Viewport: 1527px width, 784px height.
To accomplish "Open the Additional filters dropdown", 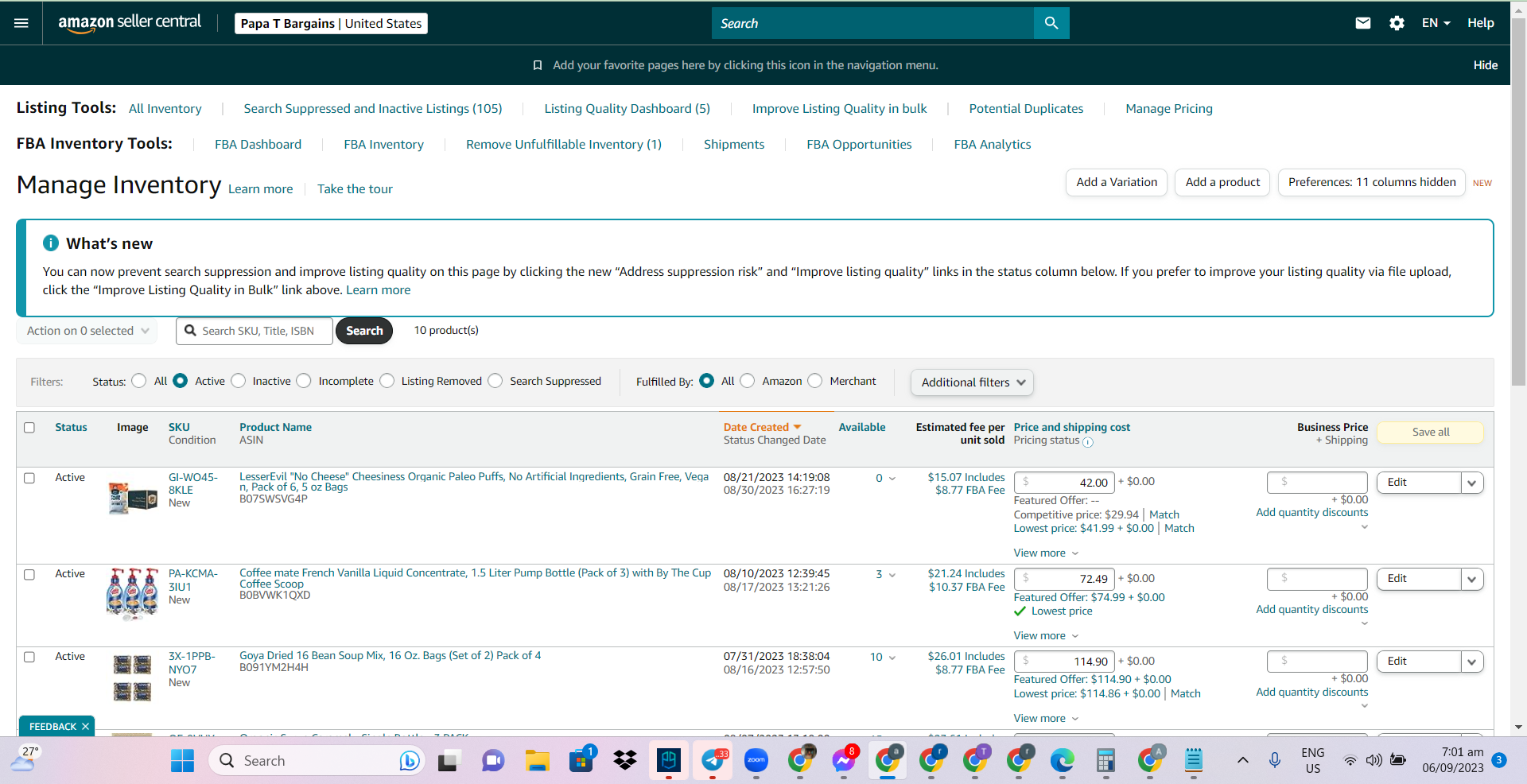I will point(972,382).
